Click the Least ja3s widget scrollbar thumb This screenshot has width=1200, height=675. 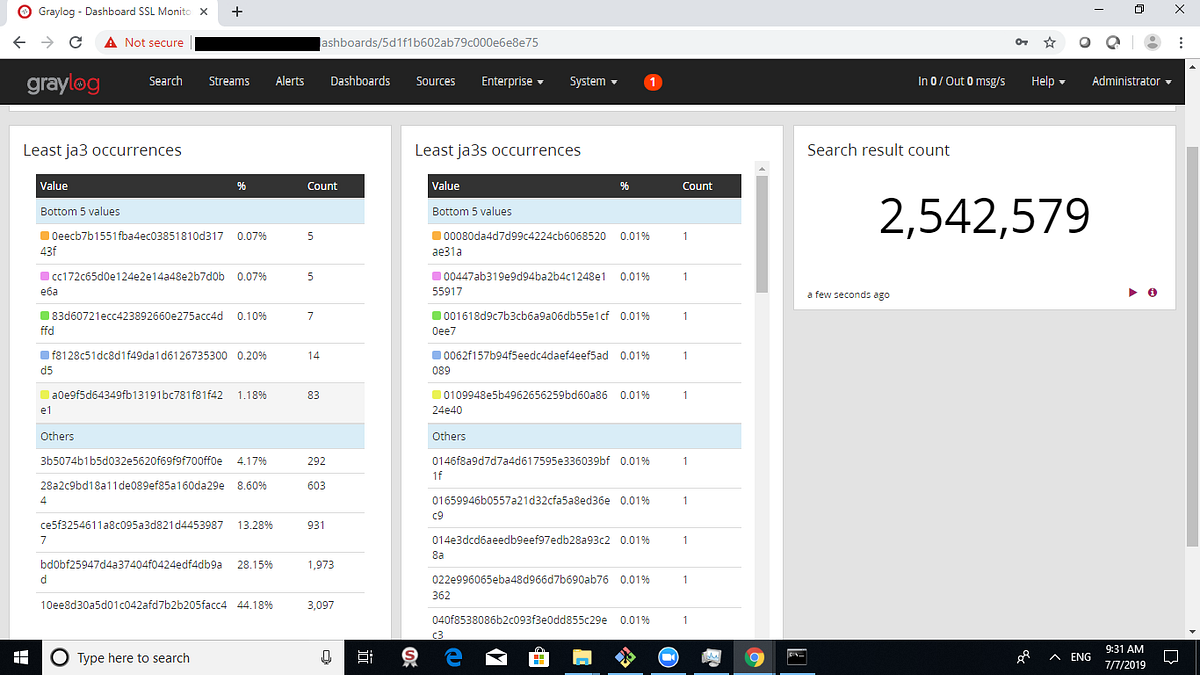click(x=761, y=232)
